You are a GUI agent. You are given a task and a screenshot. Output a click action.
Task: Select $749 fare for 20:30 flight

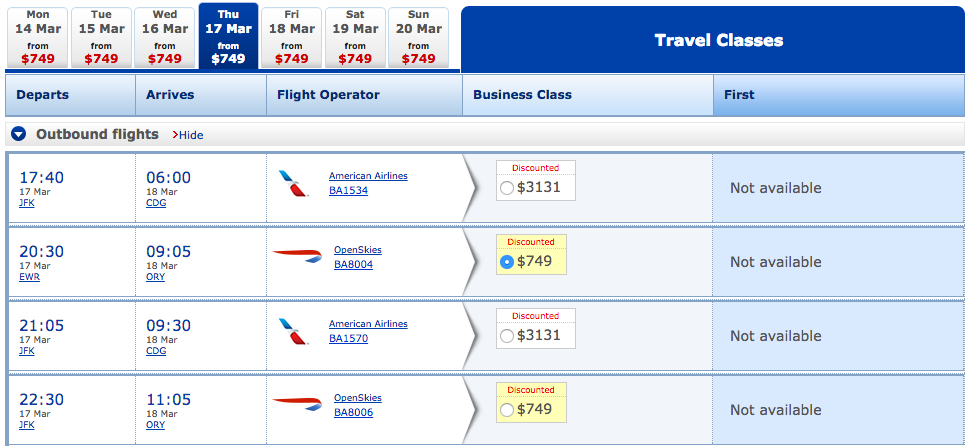[506, 262]
